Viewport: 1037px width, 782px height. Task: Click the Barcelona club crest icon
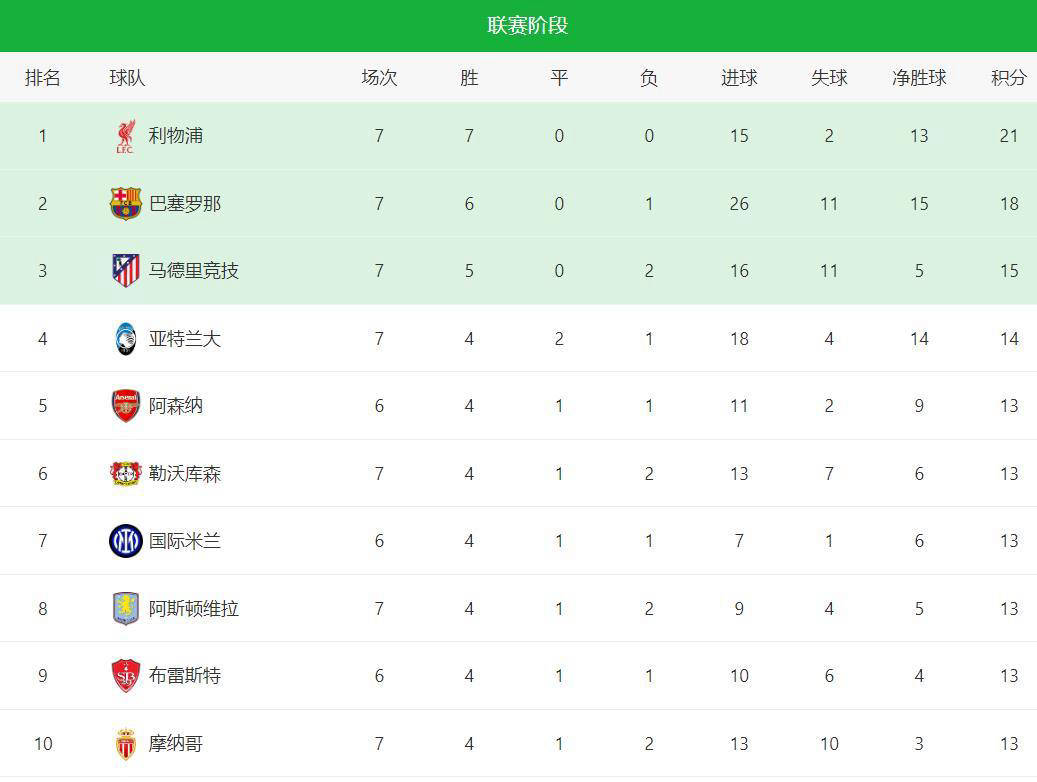point(125,204)
